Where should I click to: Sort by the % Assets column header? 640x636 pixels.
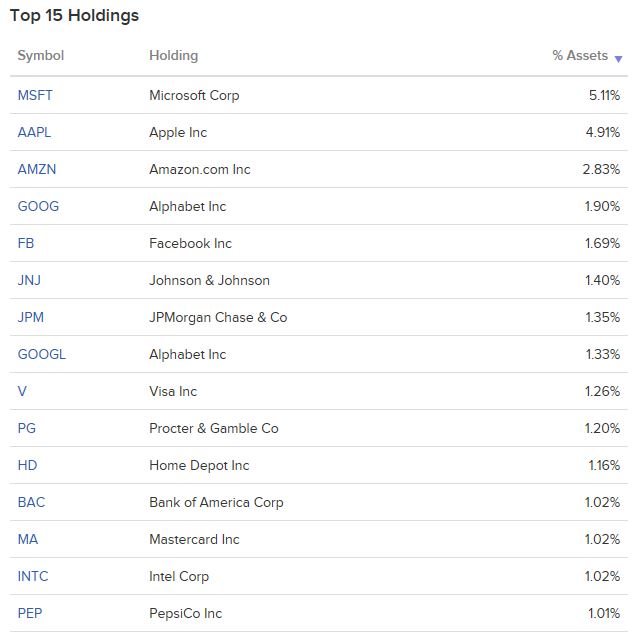coord(580,55)
